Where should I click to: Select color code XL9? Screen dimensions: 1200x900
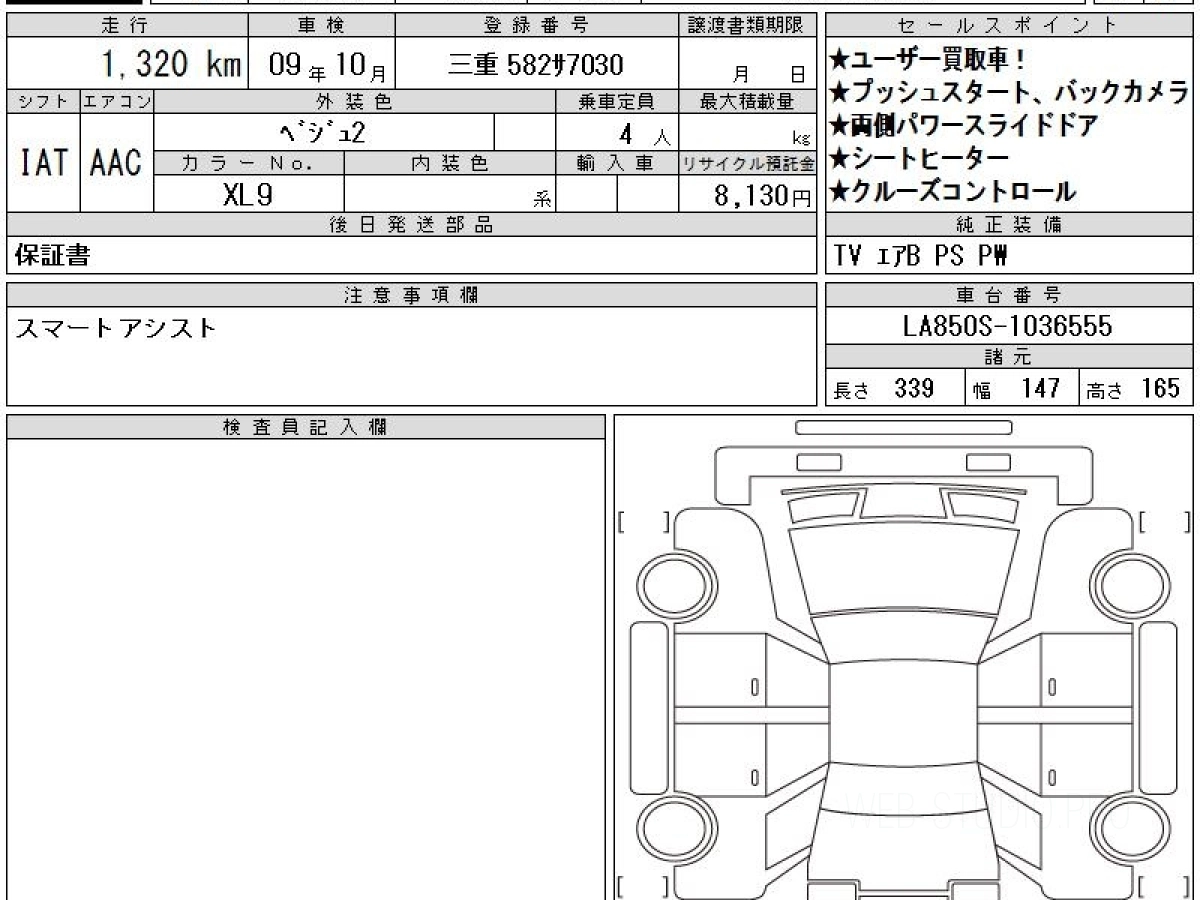pos(247,195)
